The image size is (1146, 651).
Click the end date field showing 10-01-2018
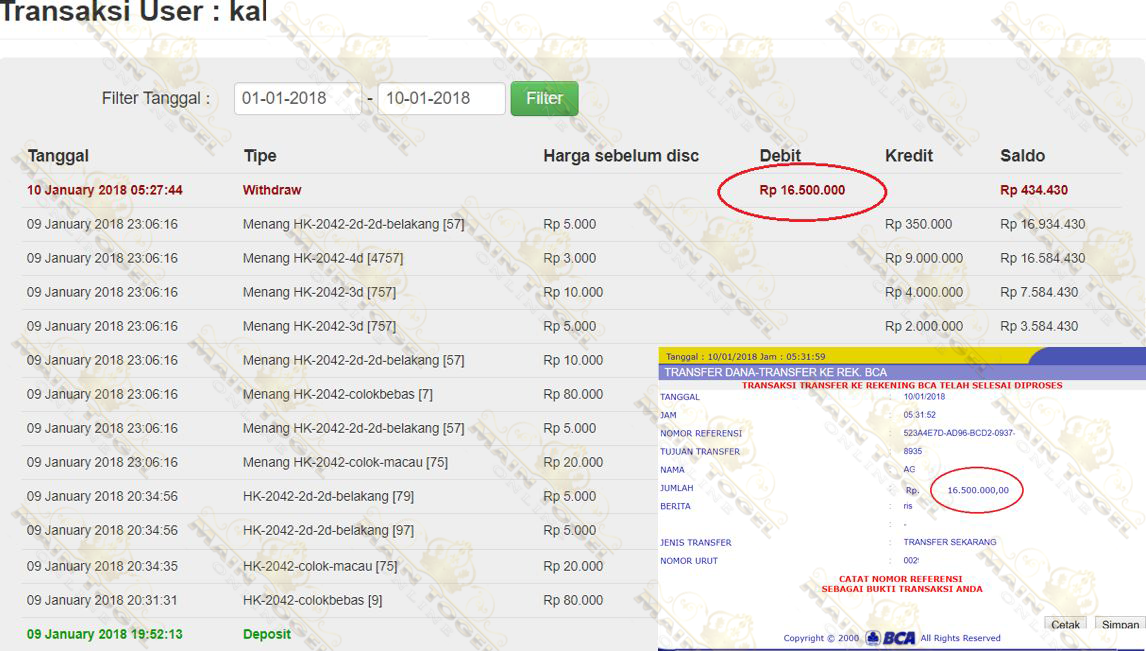coord(440,98)
